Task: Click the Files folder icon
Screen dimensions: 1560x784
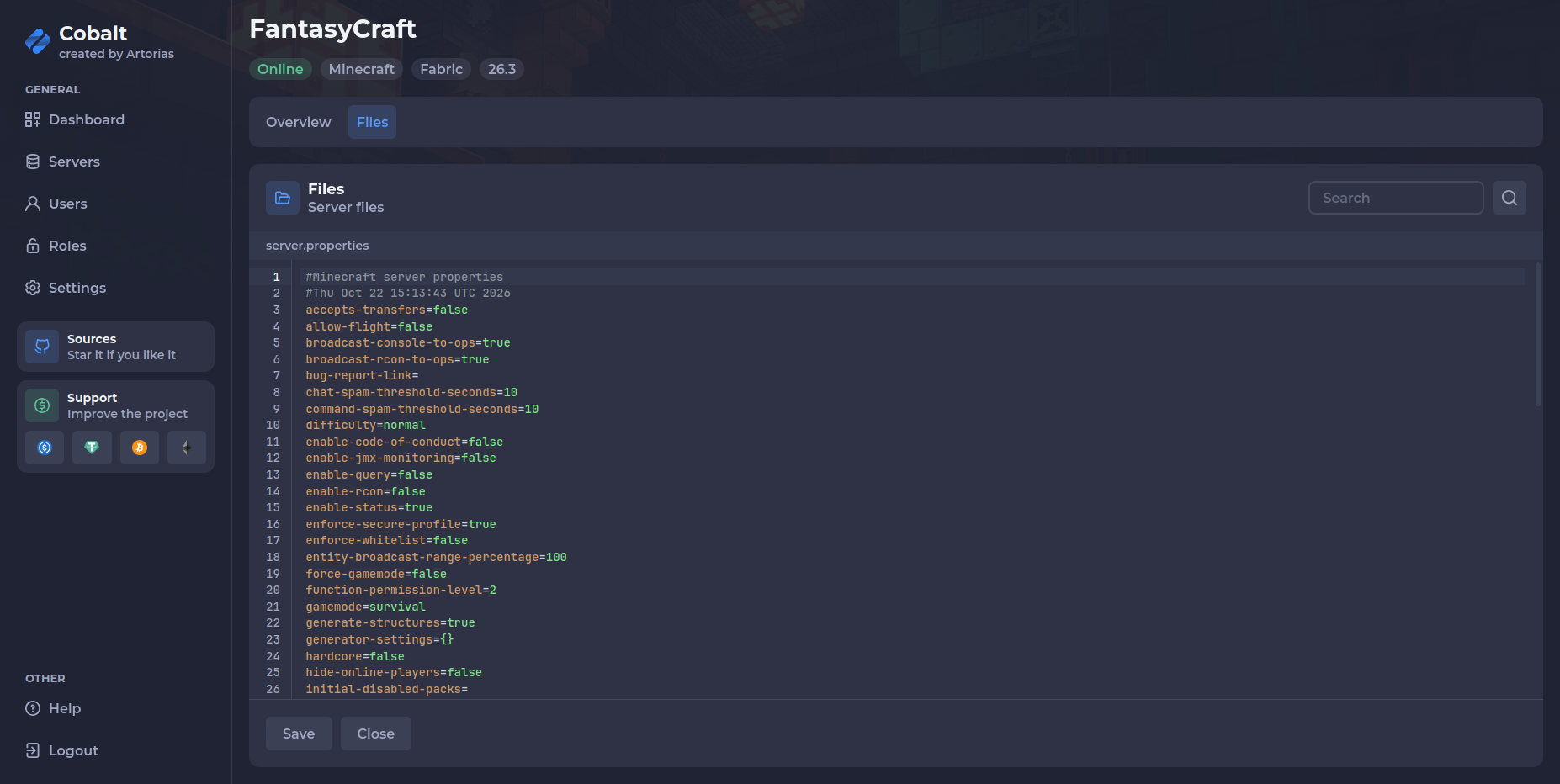Action: tap(283, 198)
